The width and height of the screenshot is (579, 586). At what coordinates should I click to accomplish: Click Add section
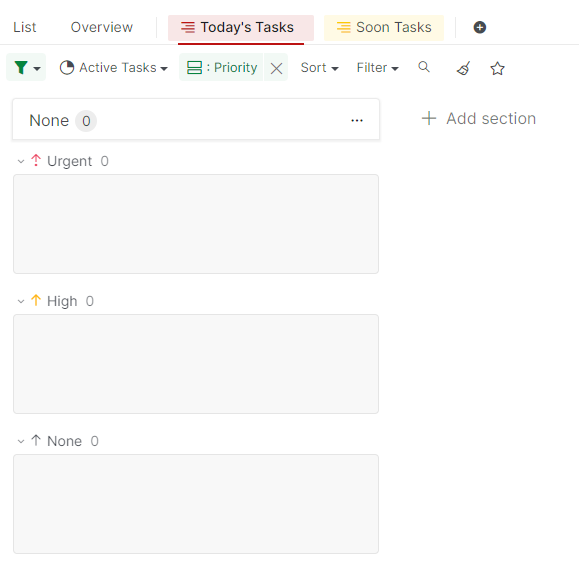(479, 118)
